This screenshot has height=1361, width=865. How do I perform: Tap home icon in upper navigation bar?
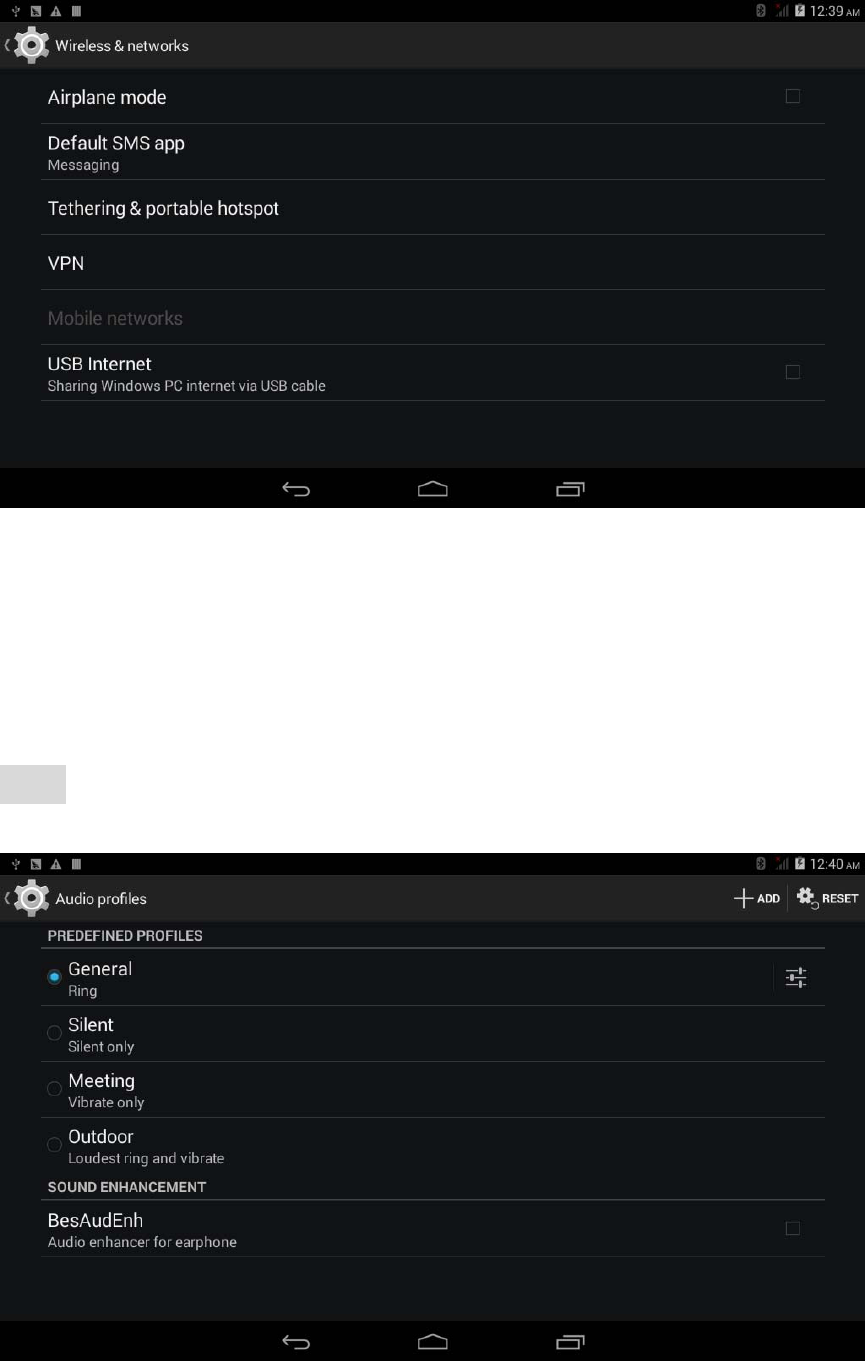click(433, 490)
